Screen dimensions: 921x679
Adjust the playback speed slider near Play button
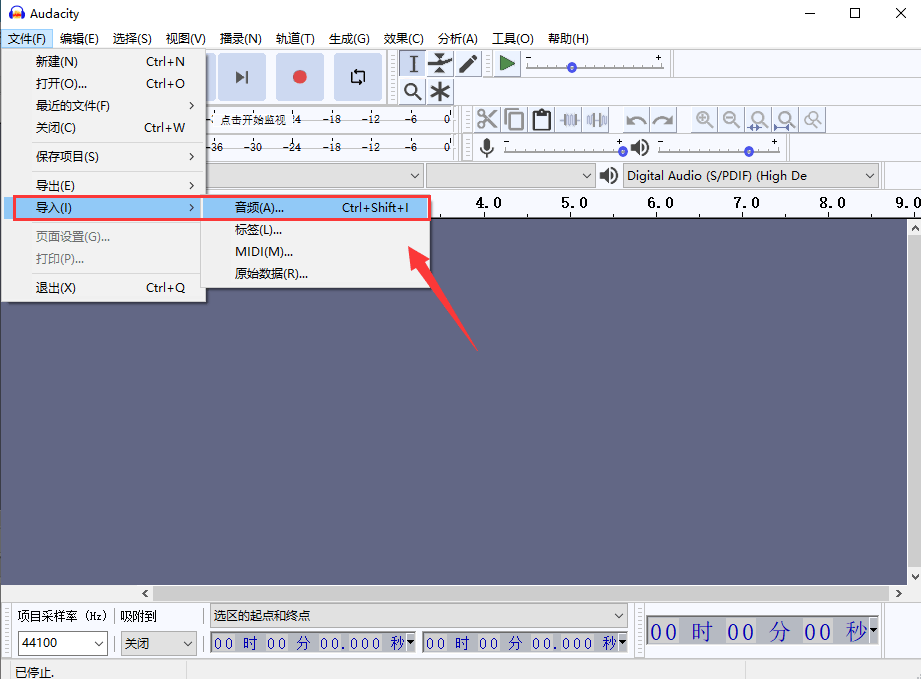tap(570, 66)
